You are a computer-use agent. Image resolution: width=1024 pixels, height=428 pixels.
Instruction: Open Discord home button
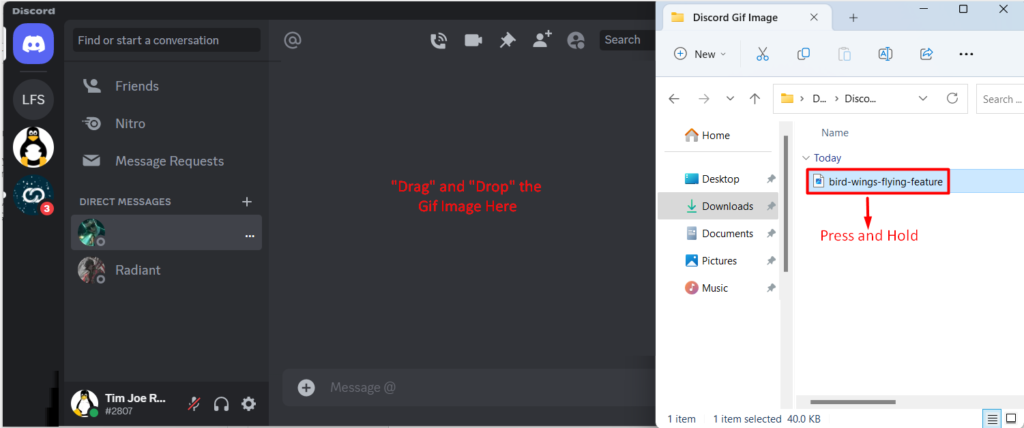coord(33,44)
